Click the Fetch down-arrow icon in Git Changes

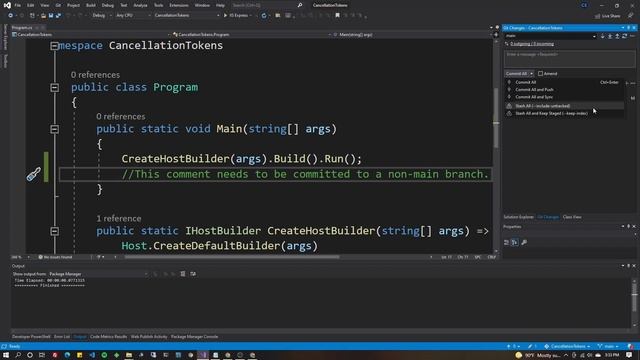point(602,36)
